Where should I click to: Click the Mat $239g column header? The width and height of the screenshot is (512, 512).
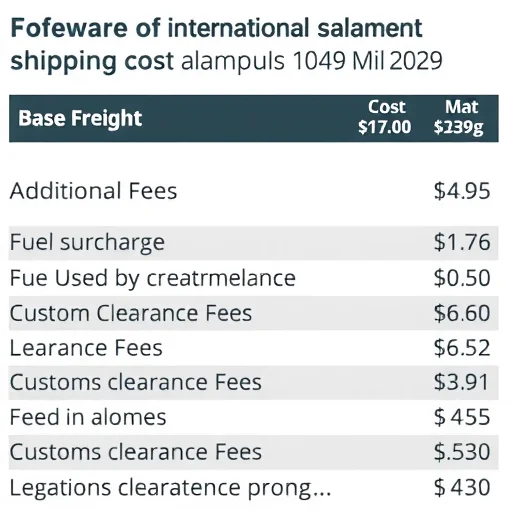[x=459, y=117]
